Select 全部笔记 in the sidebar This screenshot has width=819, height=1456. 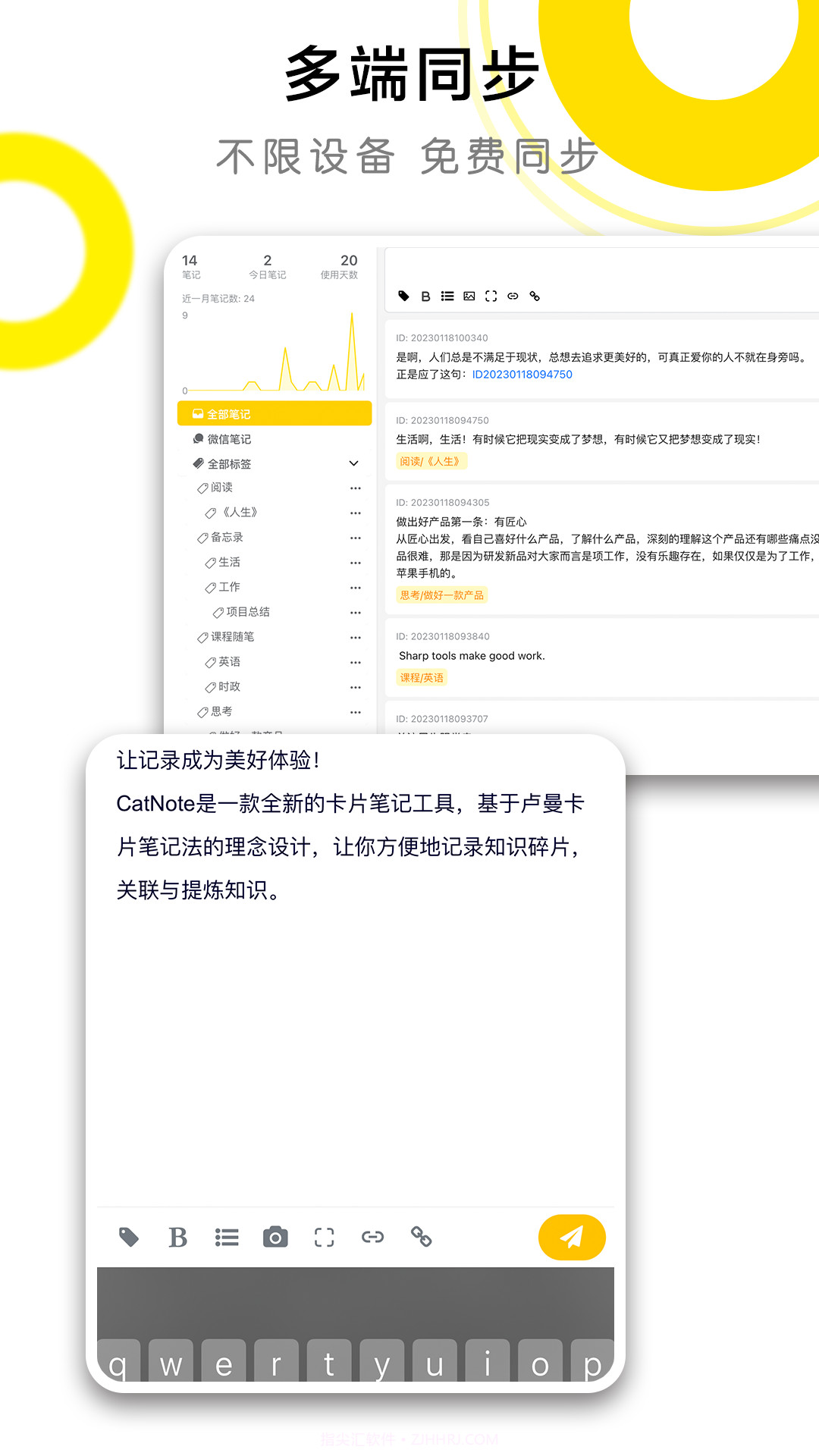tap(275, 413)
